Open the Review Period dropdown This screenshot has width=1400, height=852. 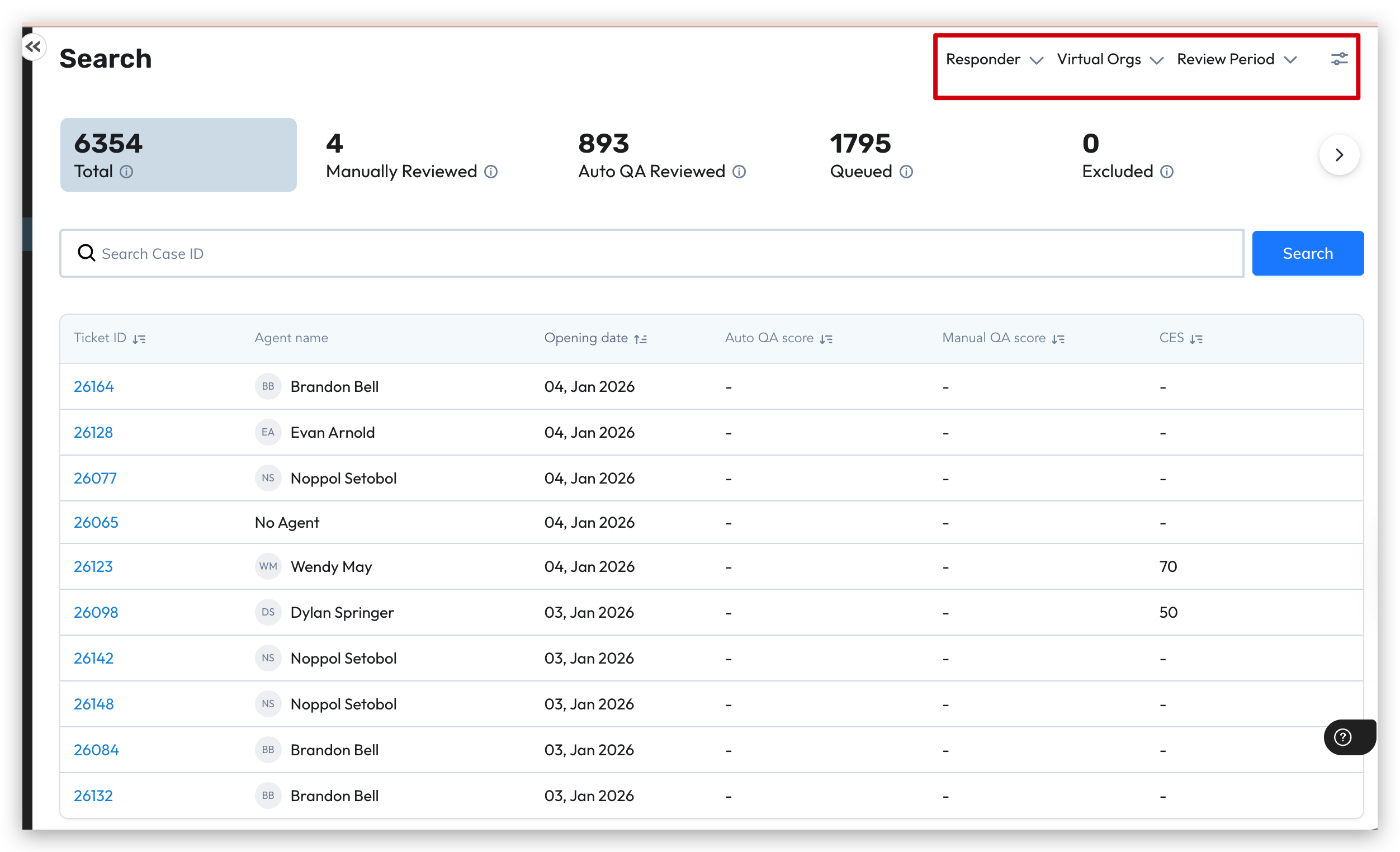[1236, 60]
